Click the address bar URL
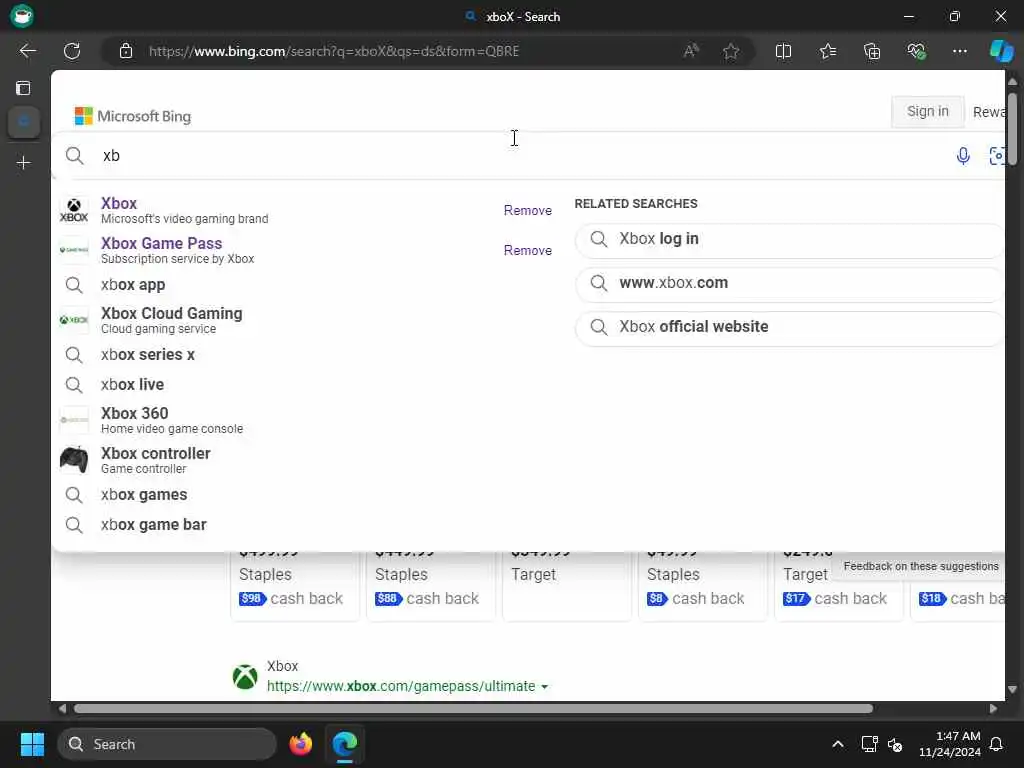 [x=334, y=51]
